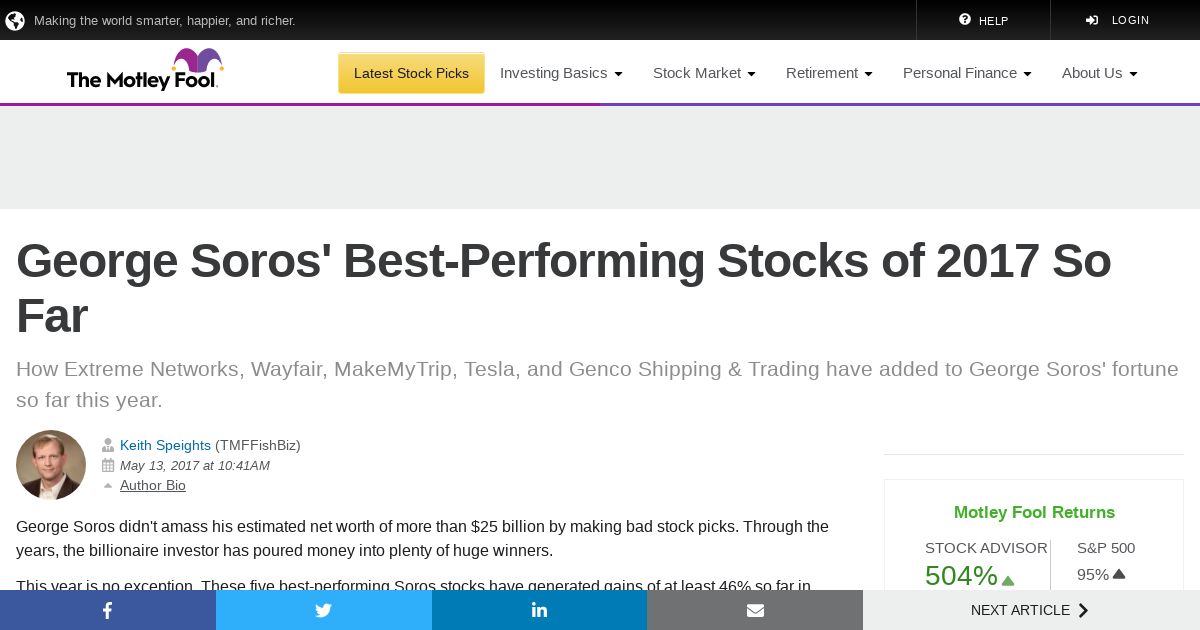Click the Motley Fool Returns heading
Viewport: 1200px width, 630px height.
[x=1034, y=512]
